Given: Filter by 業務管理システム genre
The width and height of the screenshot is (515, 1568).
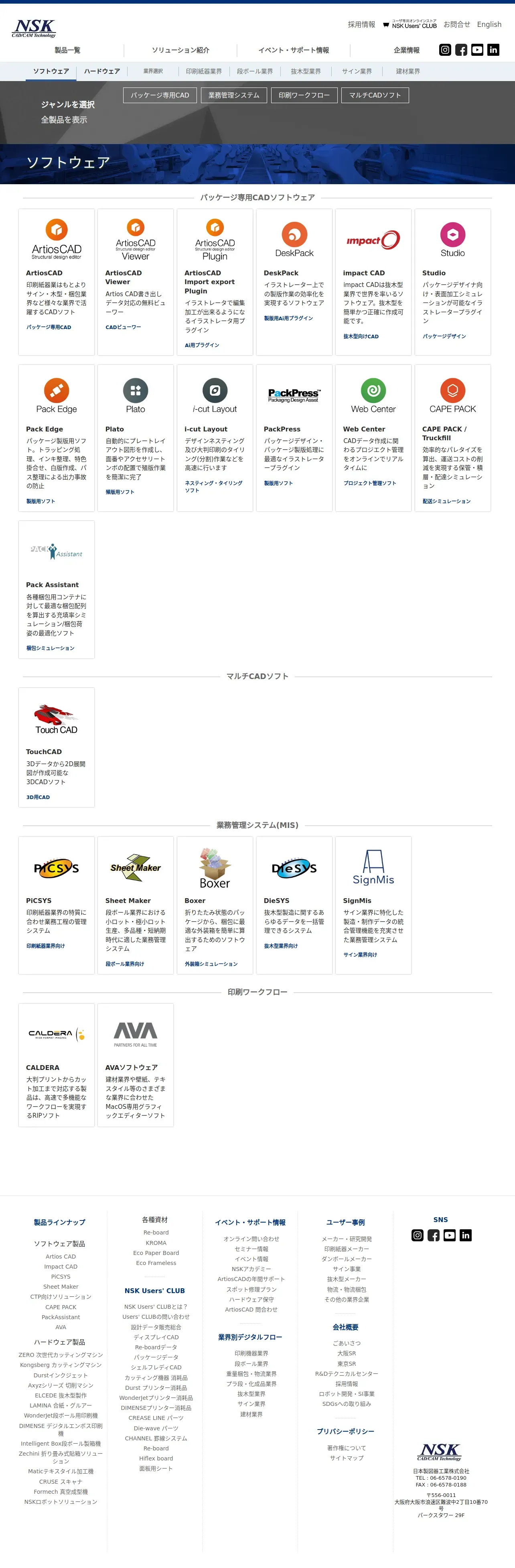Looking at the screenshot, I should 233,96.
